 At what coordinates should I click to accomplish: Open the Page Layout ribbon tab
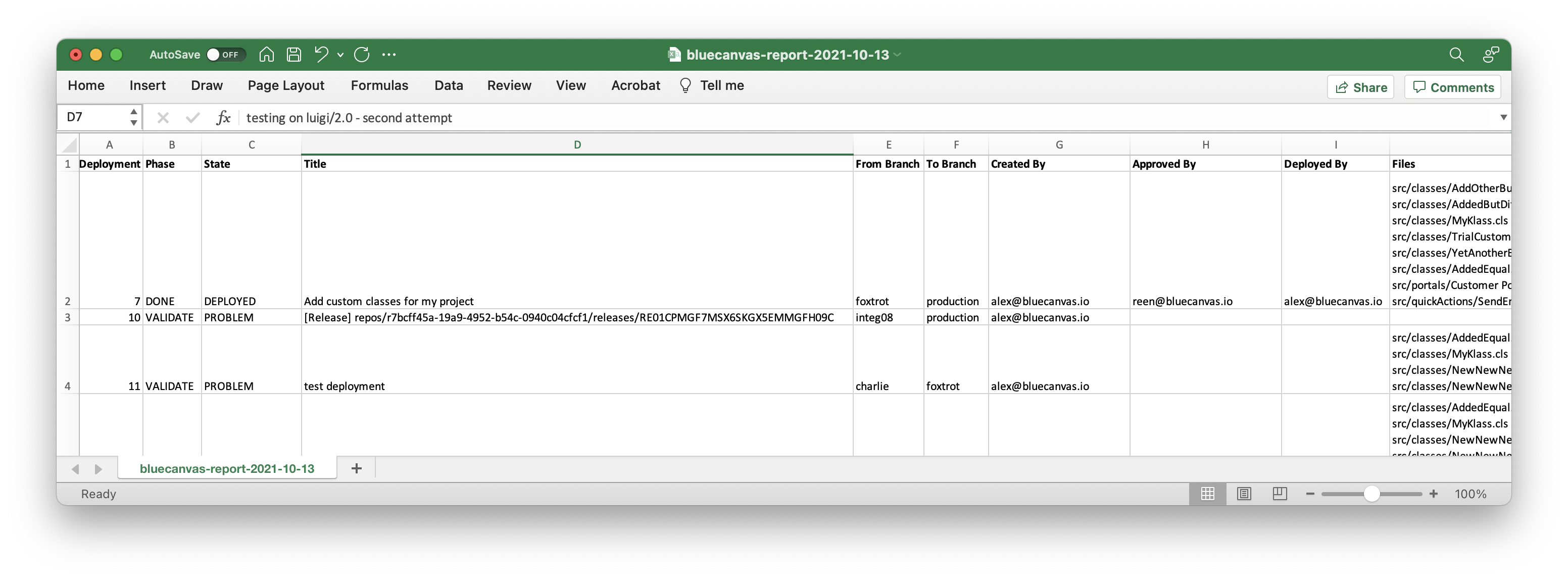click(x=285, y=86)
